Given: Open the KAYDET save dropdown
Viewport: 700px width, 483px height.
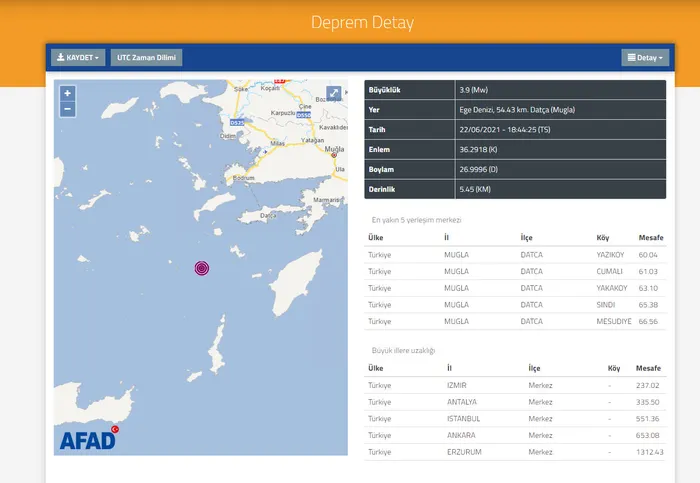Looking at the screenshot, I should click(x=78, y=58).
